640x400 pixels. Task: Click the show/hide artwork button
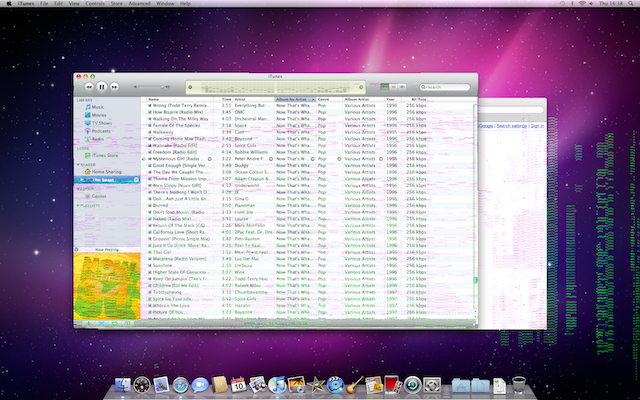tap(127, 324)
